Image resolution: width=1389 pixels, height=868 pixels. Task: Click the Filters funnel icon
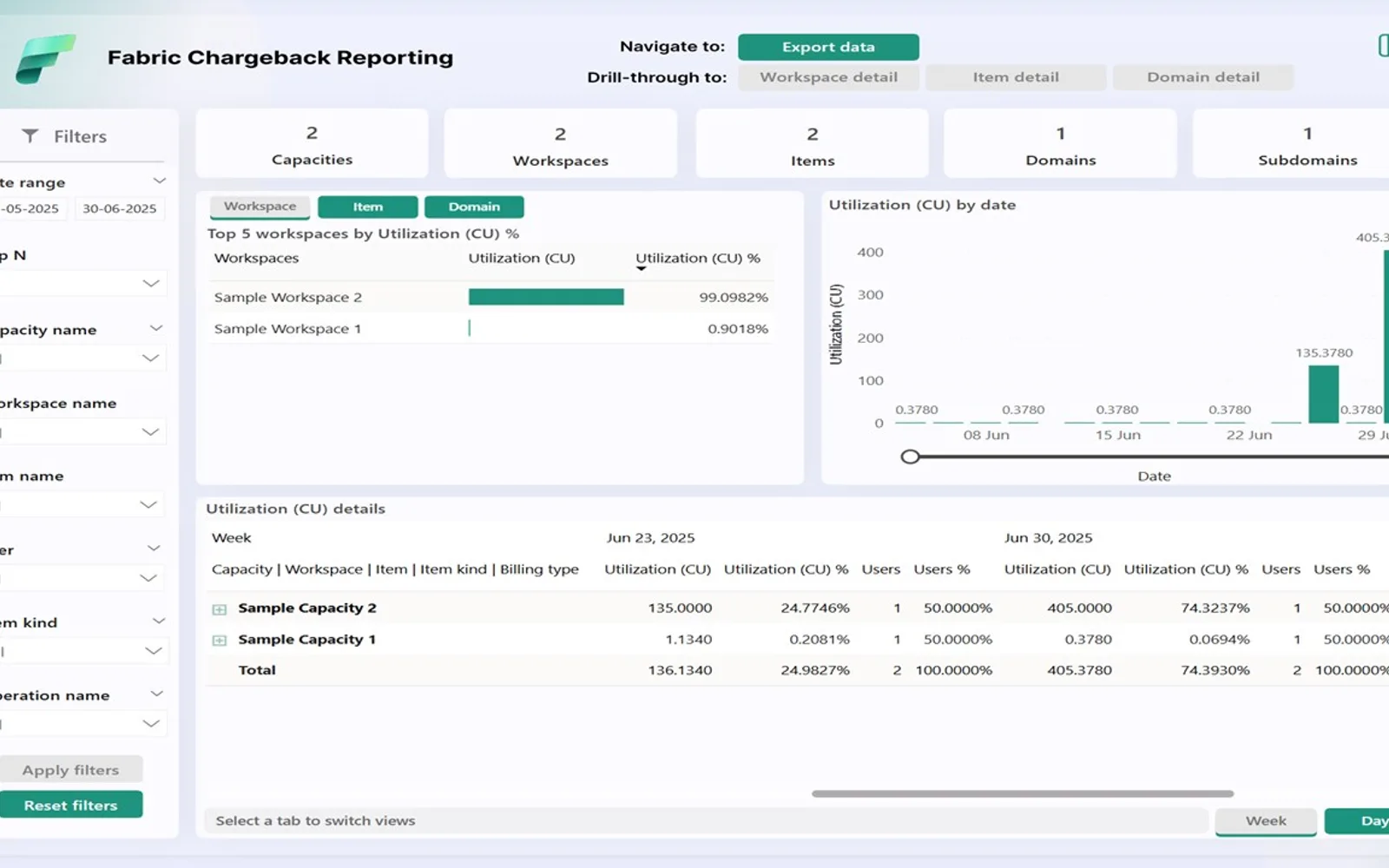click(x=30, y=136)
